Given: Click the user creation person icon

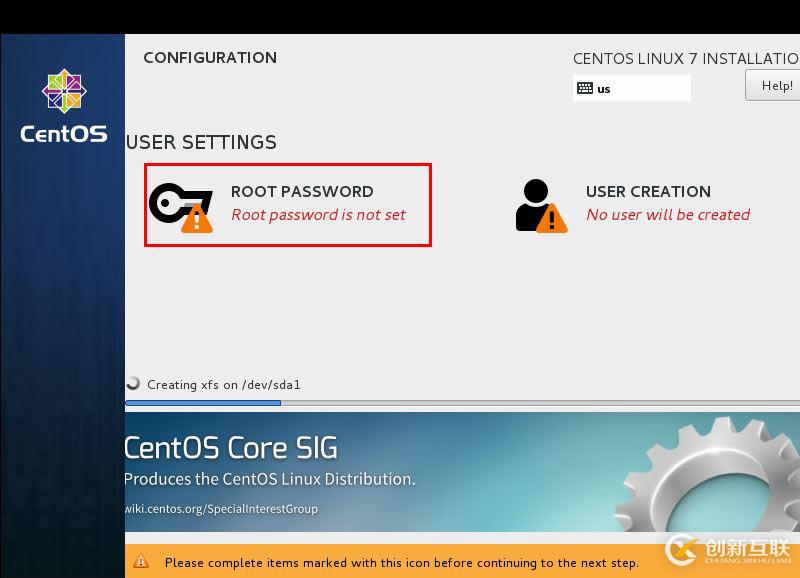Looking at the screenshot, I should coord(539,205).
